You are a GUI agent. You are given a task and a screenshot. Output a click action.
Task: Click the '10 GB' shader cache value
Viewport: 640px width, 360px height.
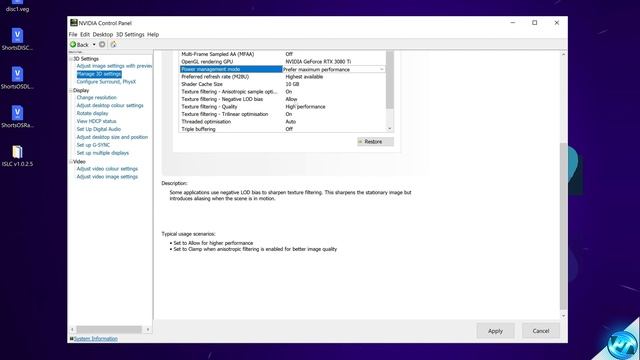click(292, 84)
